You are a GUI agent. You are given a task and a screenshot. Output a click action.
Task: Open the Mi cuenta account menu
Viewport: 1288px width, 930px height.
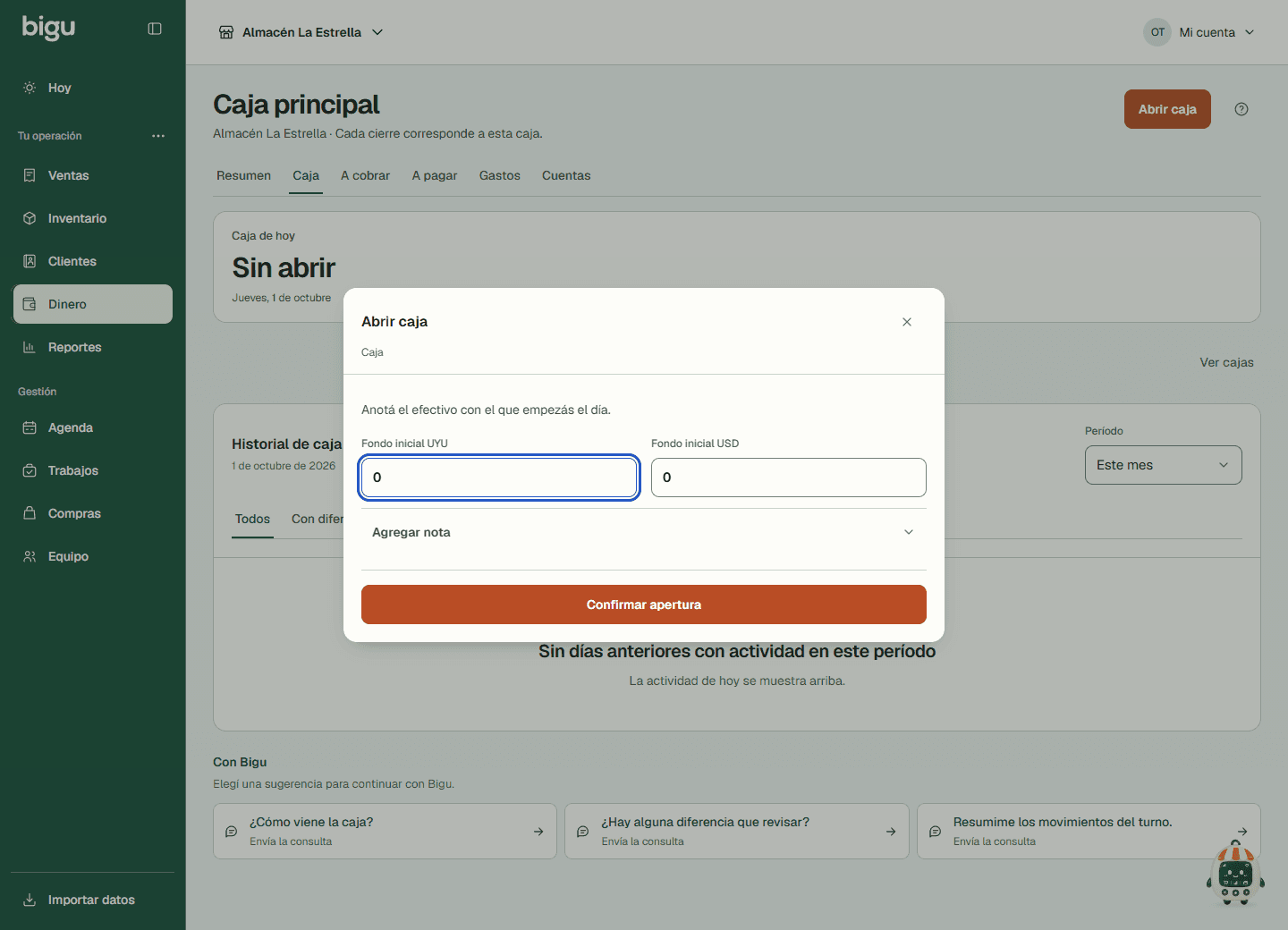(x=1199, y=32)
